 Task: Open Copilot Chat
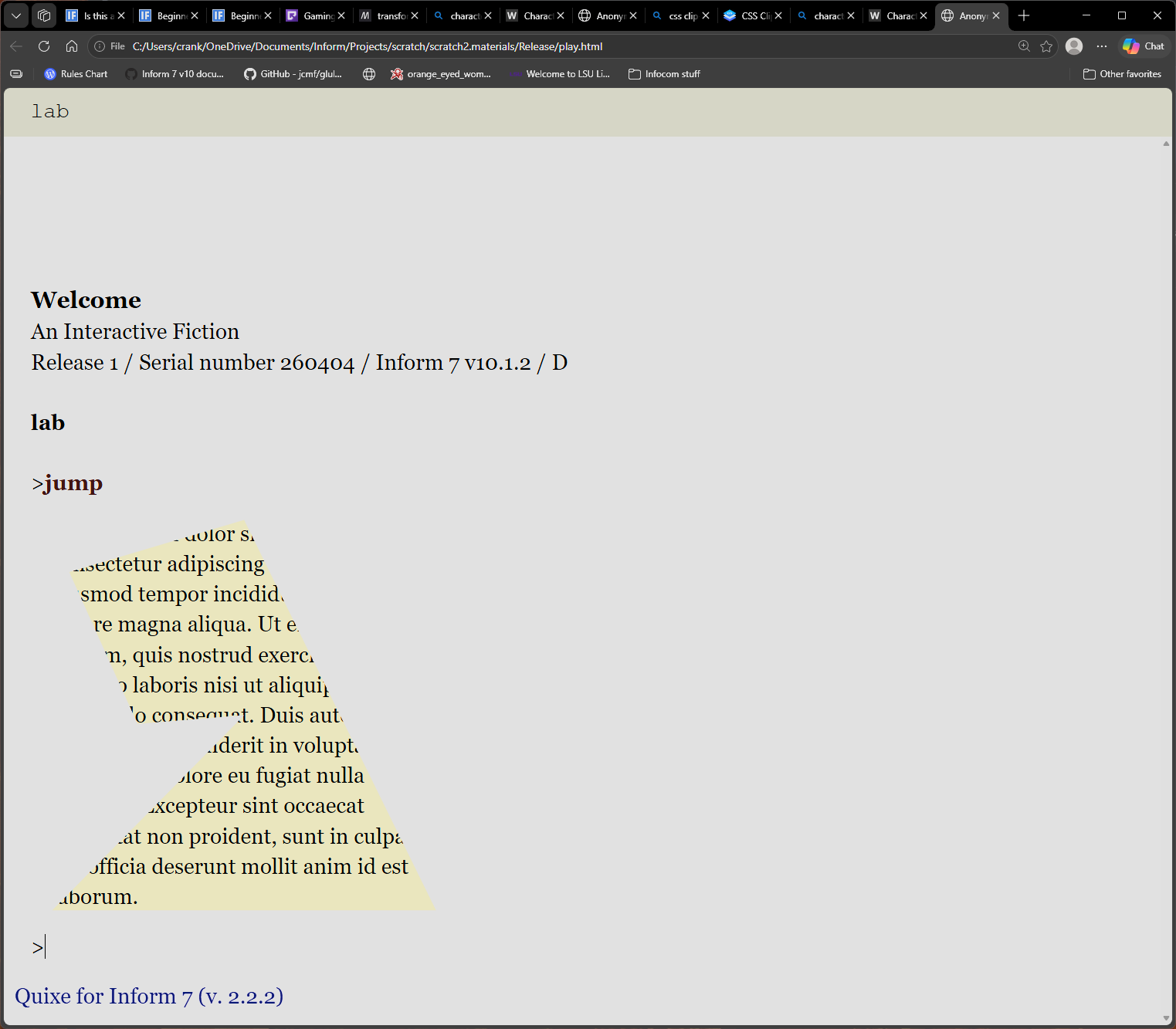click(1144, 46)
